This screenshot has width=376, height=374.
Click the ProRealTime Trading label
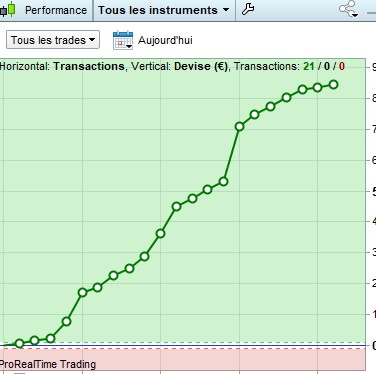tap(48, 364)
